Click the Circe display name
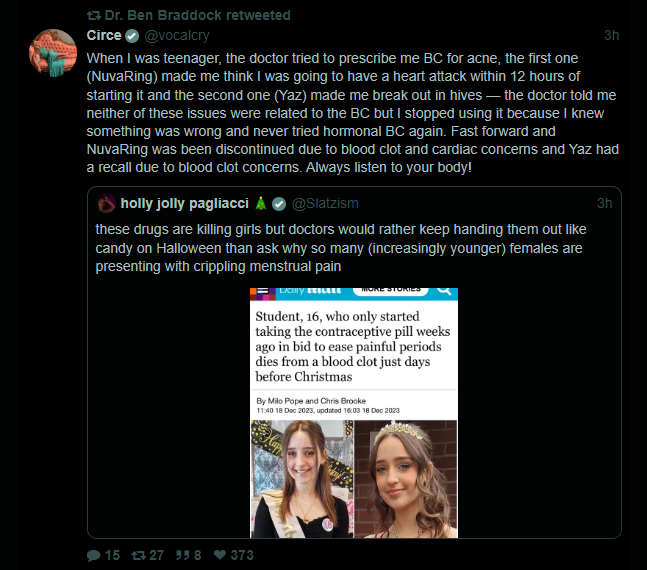Image resolution: width=647 pixels, height=570 pixels. 104,35
